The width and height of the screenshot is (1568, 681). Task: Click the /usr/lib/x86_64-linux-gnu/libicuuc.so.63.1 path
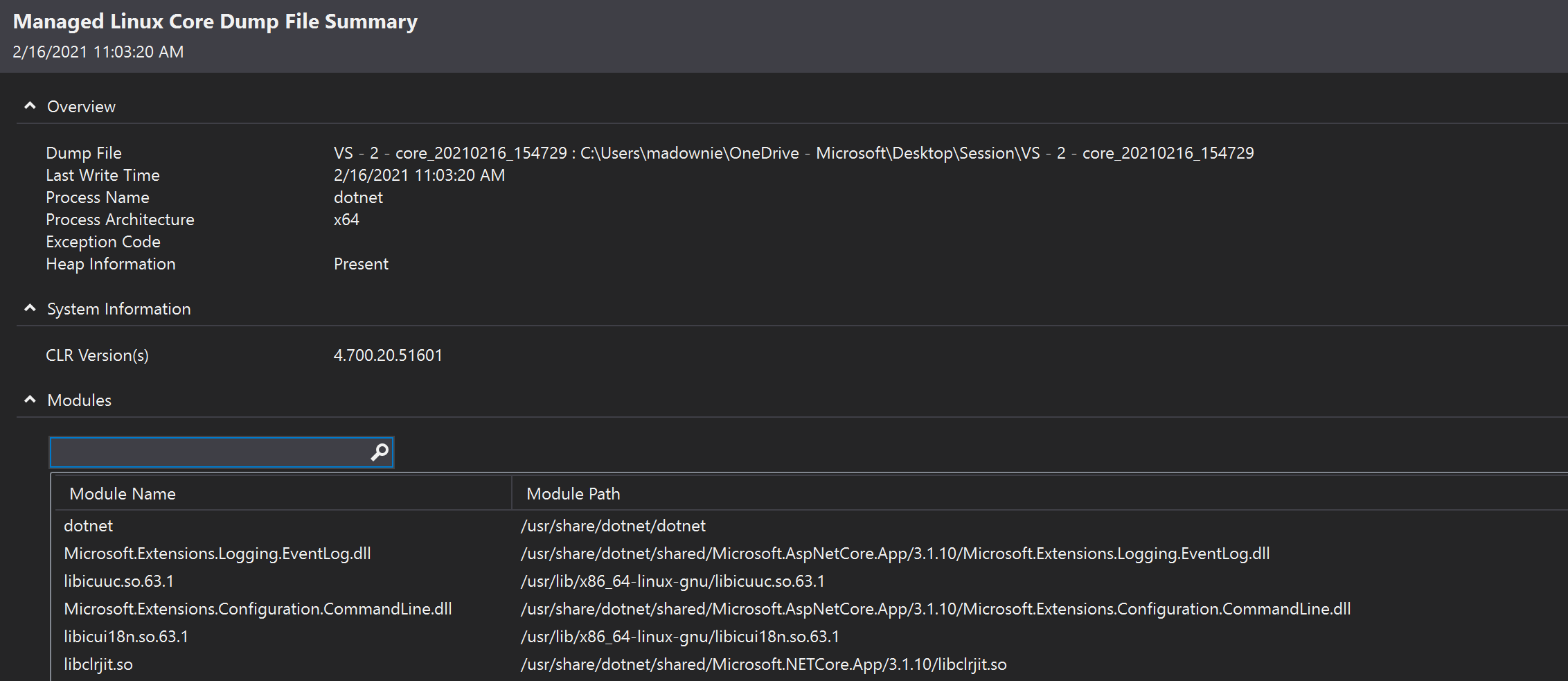click(672, 581)
